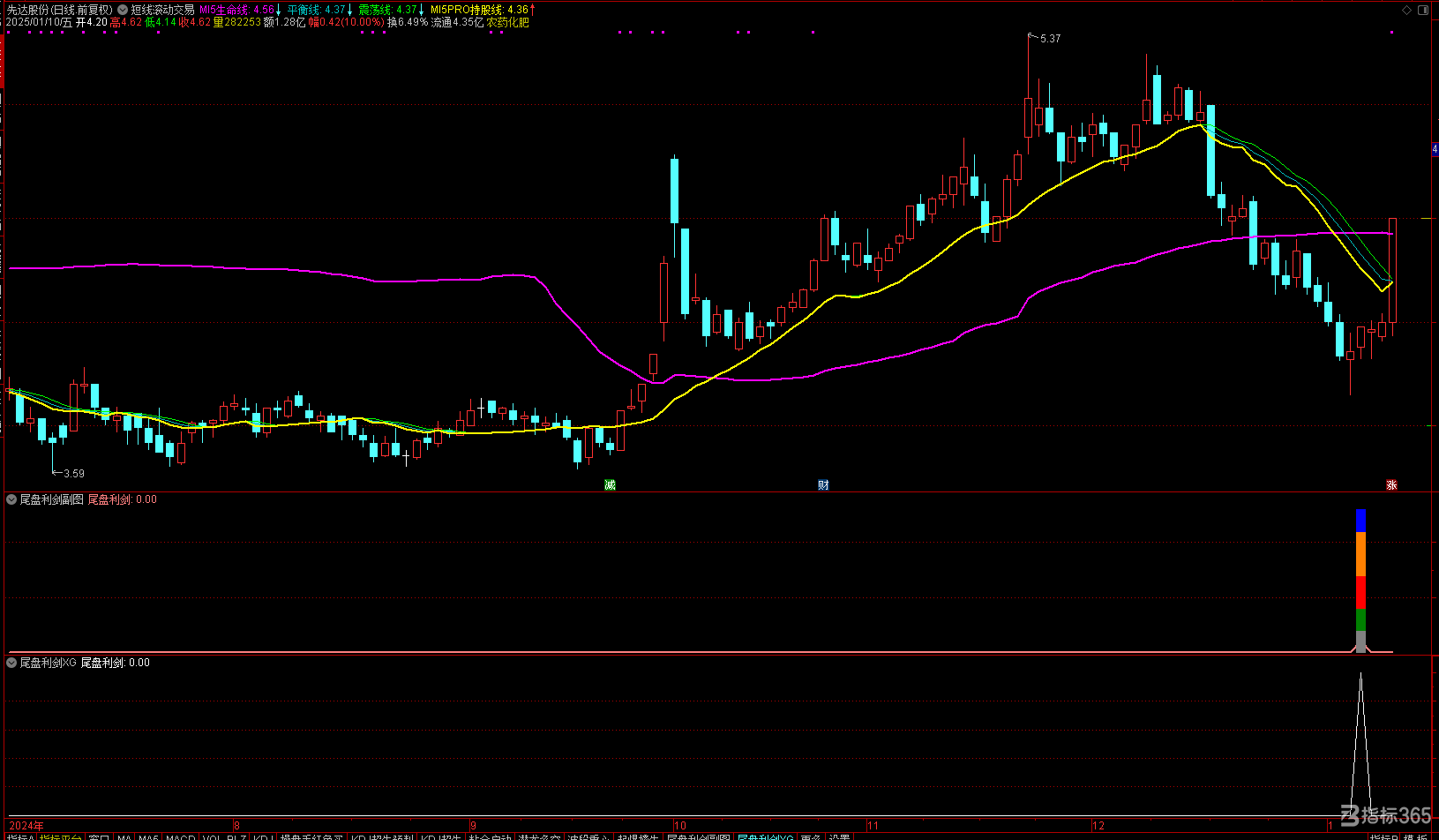Click the 换6.49% turnover value
Viewport: 1439px width, 840px height.
pyautogui.click(x=408, y=22)
